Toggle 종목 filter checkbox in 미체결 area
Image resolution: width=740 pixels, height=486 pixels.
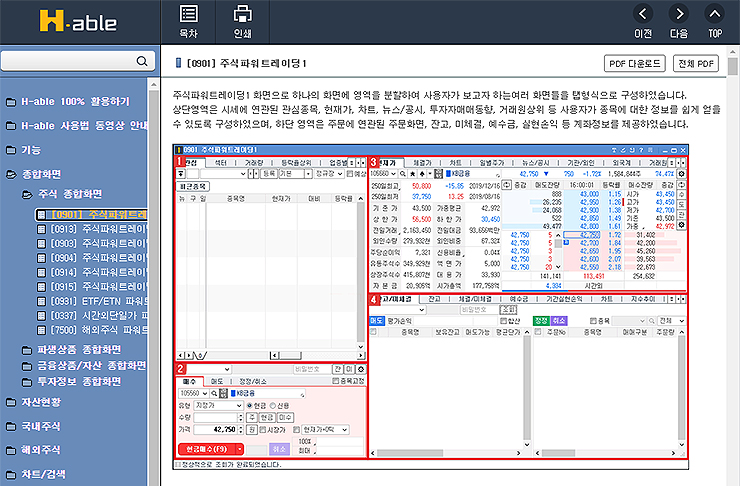pyautogui.click(x=594, y=321)
